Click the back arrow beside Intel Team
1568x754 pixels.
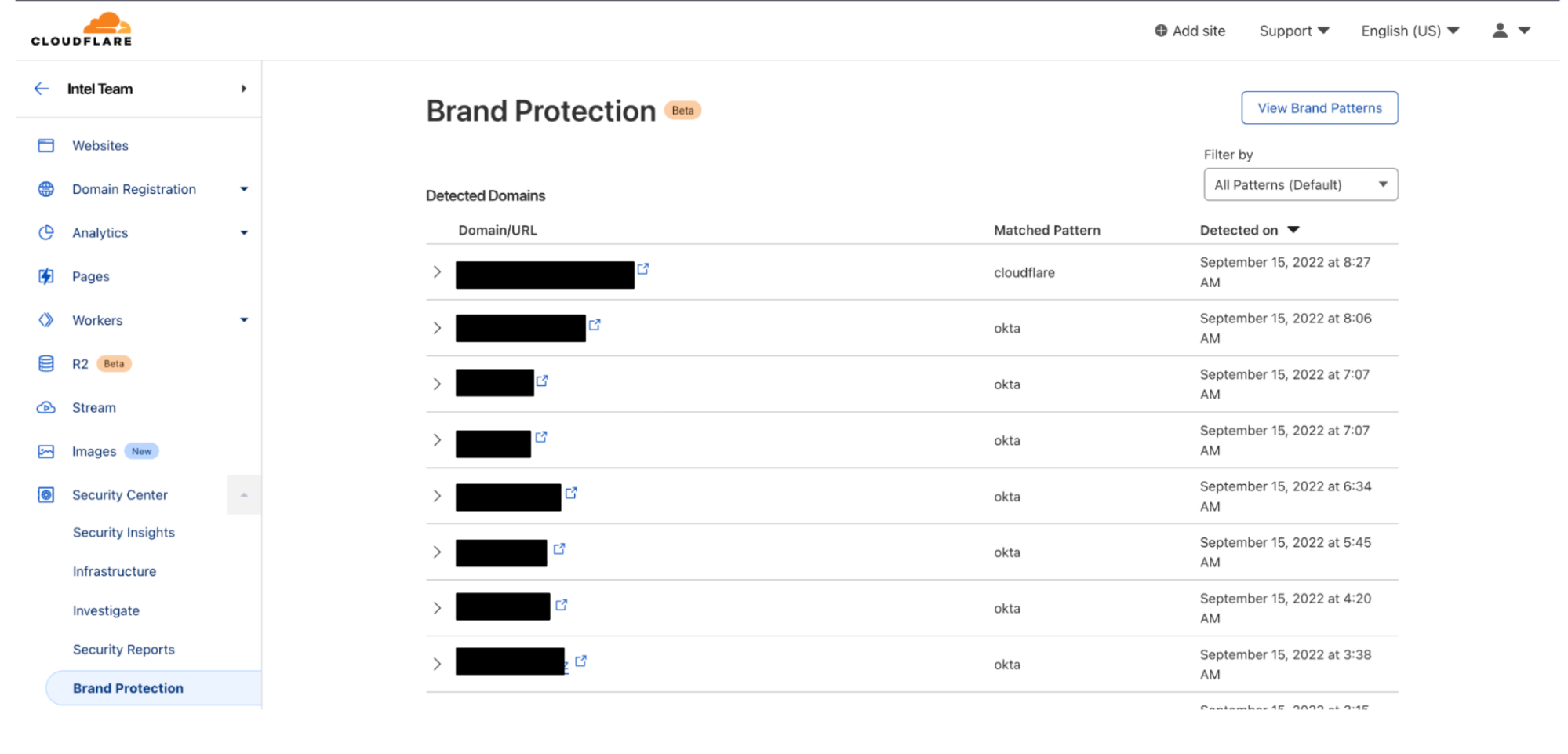(x=42, y=89)
